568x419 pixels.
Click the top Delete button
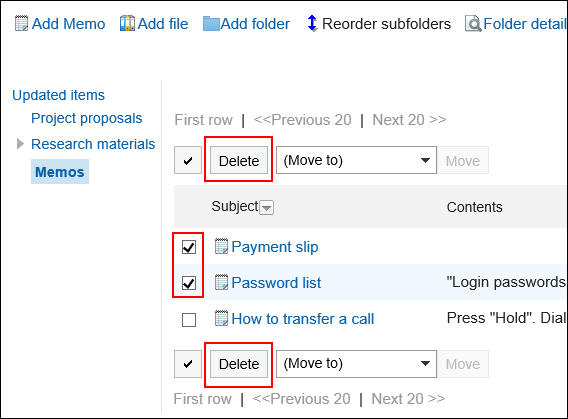click(x=239, y=160)
